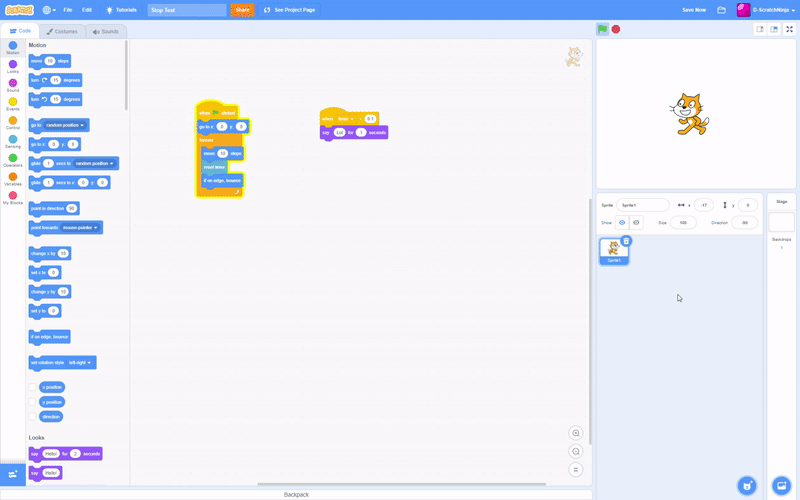Open rotation style left-right dropdown
The width and height of the screenshot is (800, 500).
(80, 363)
